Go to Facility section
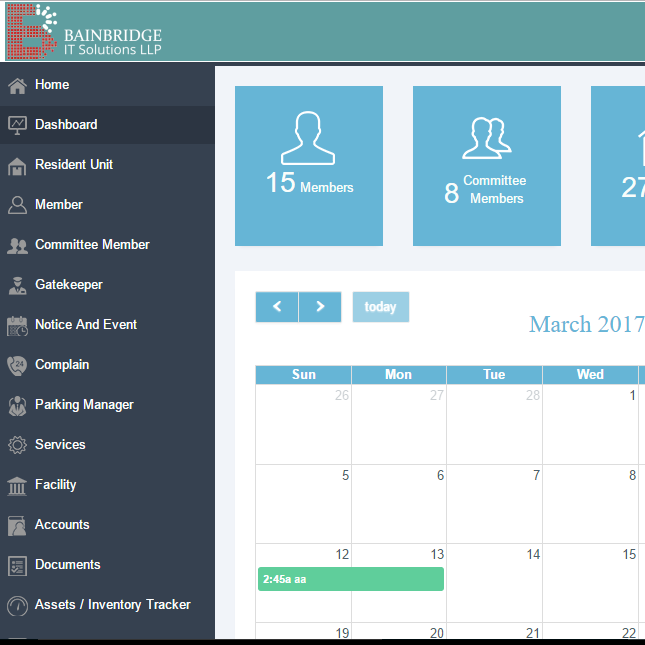The image size is (645, 645). click(x=107, y=485)
